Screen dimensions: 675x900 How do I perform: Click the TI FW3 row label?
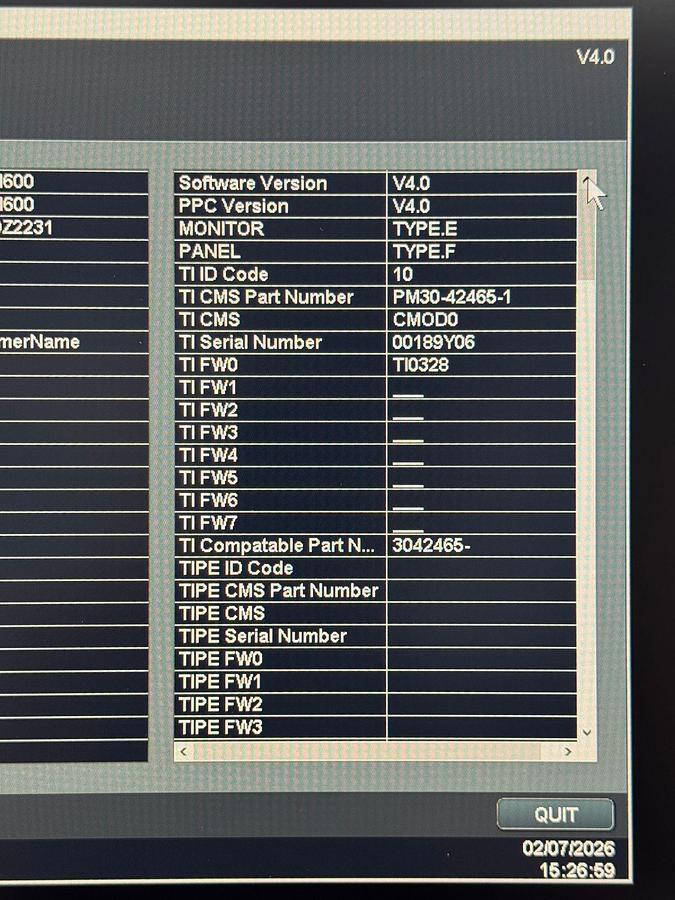[x=208, y=432]
